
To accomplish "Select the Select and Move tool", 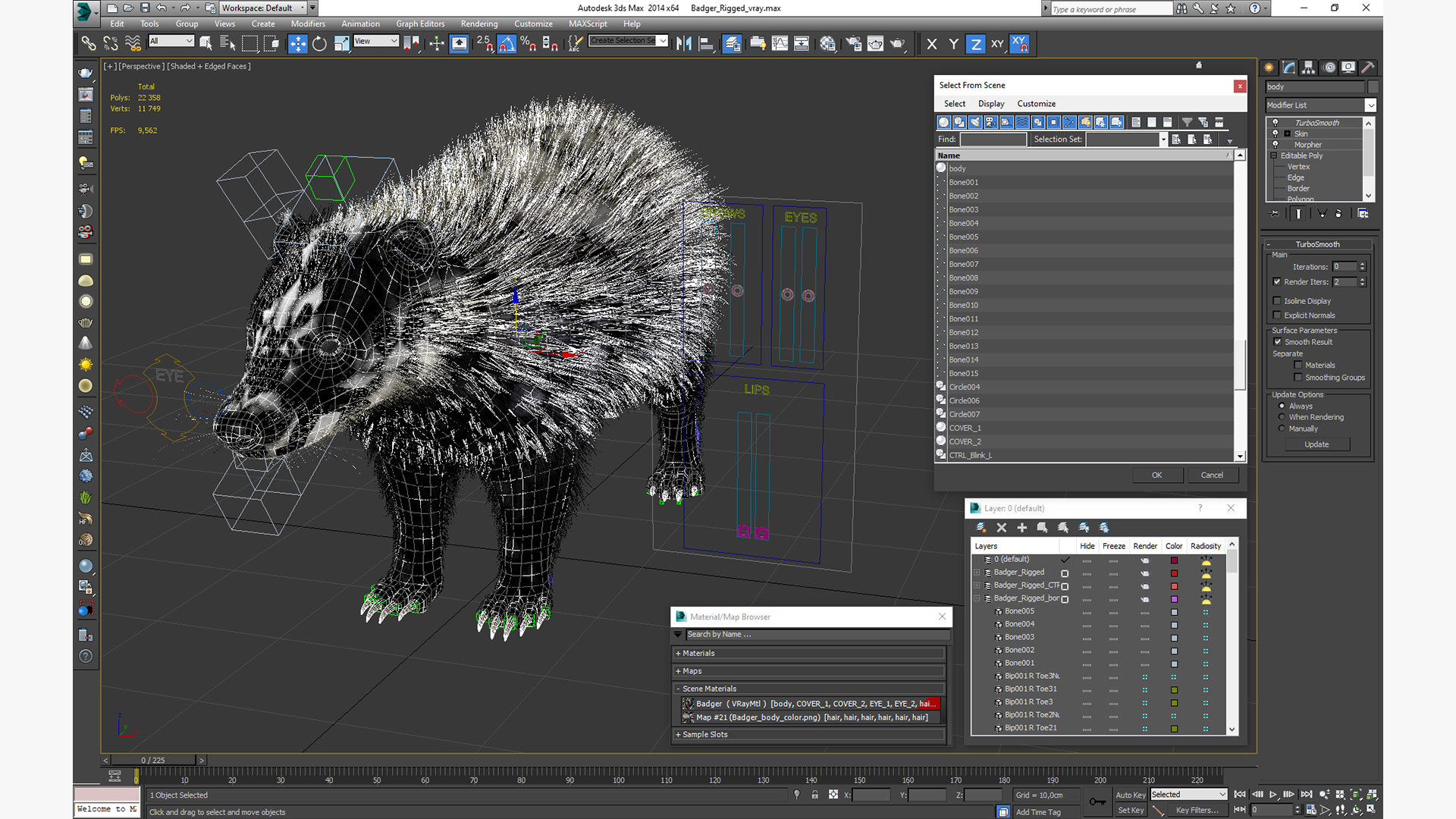I will pyautogui.click(x=298, y=44).
